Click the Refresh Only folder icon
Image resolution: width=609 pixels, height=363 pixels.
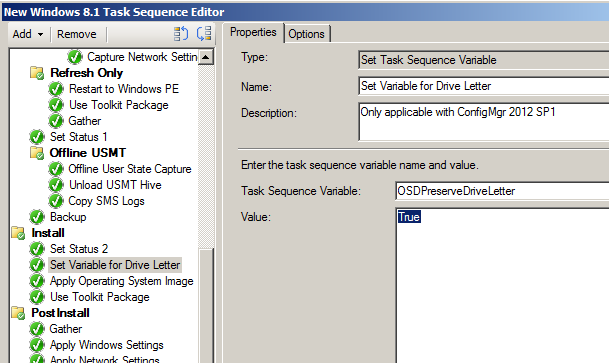(x=37, y=73)
